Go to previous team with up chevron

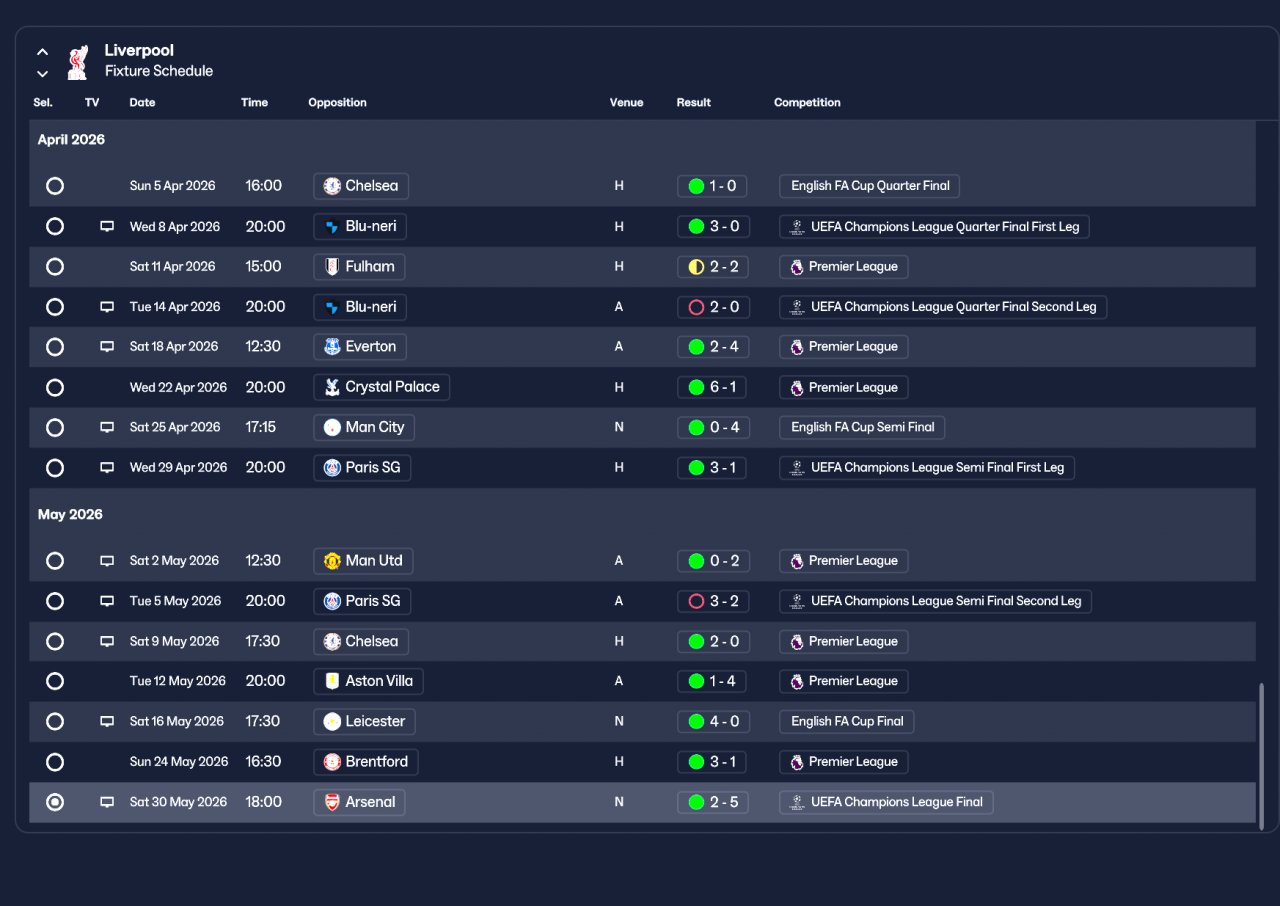42,52
